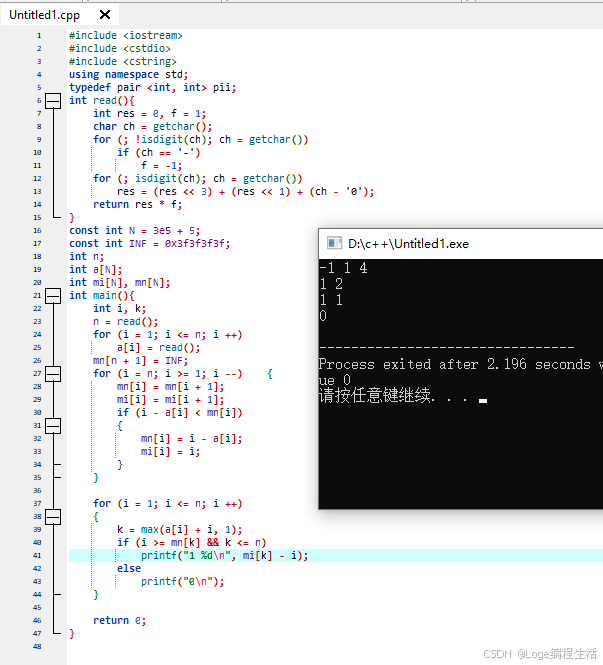Click on 'a[i] = read();' line
This screenshot has height=665, width=603.
point(159,347)
